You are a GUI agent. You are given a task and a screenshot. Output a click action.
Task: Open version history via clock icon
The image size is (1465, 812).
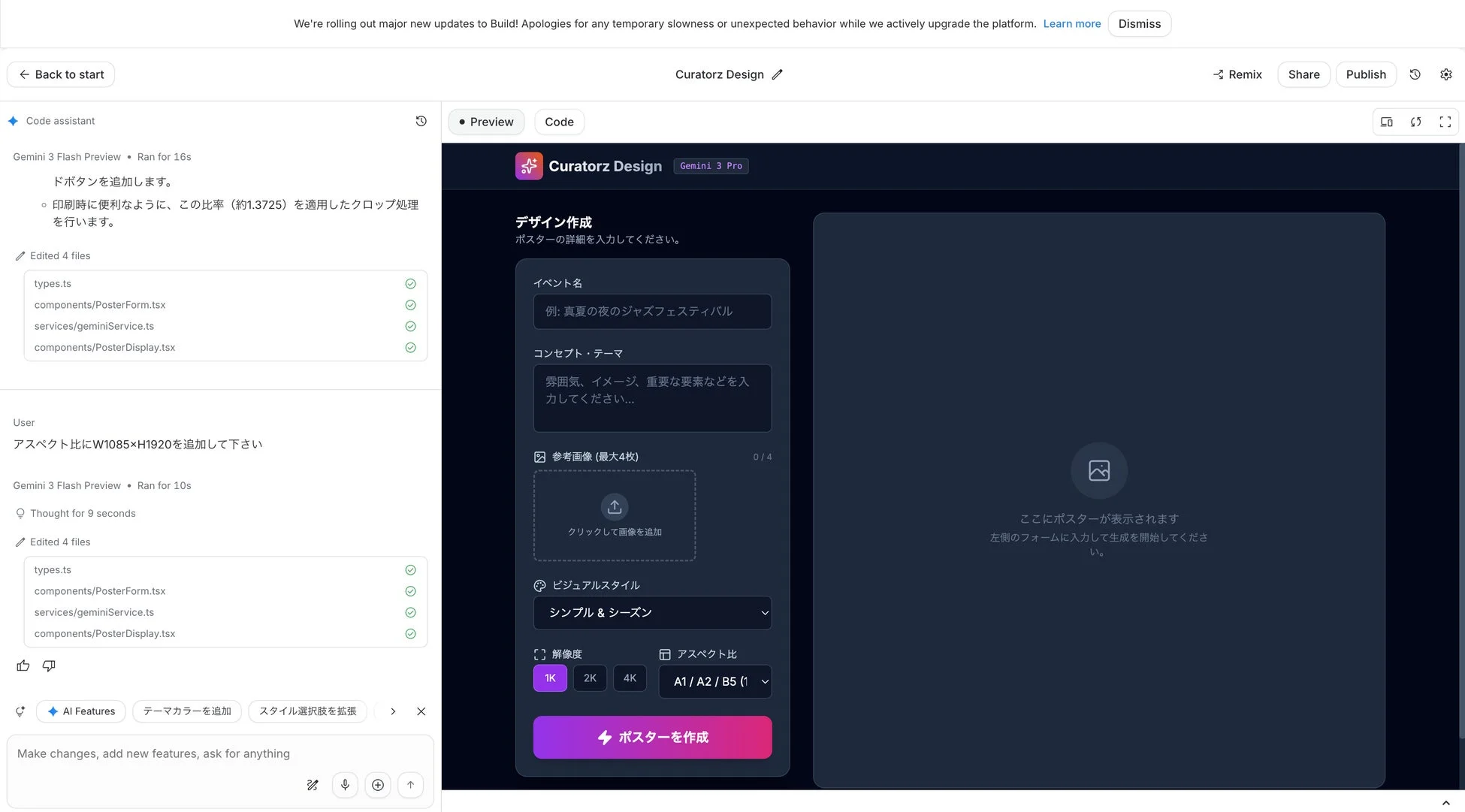pyautogui.click(x=1415, y=74)
